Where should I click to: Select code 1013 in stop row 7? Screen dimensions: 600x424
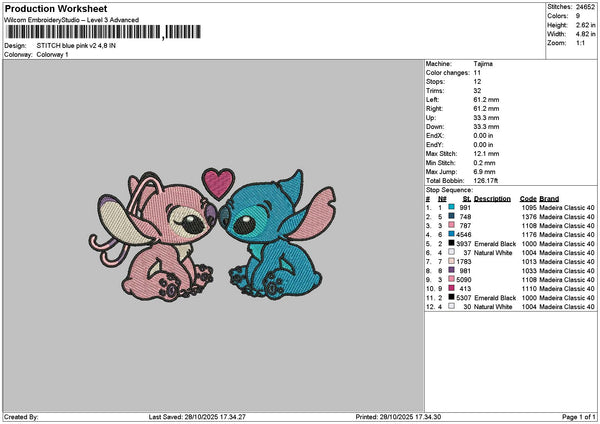[529, 262]
